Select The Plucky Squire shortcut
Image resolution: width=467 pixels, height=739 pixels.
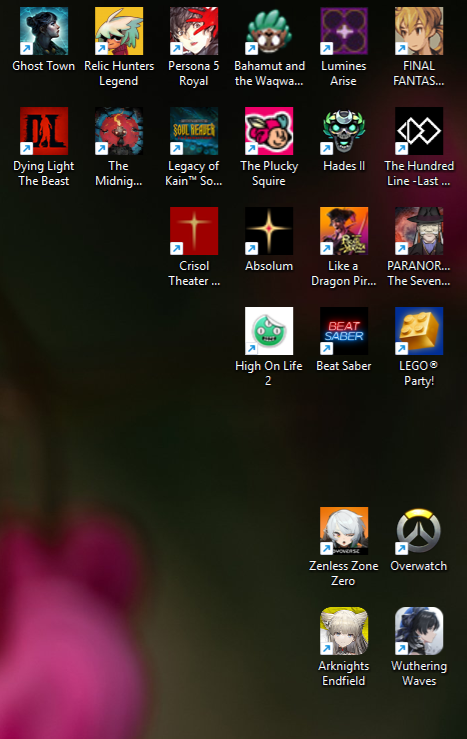(x=269, y=131)
